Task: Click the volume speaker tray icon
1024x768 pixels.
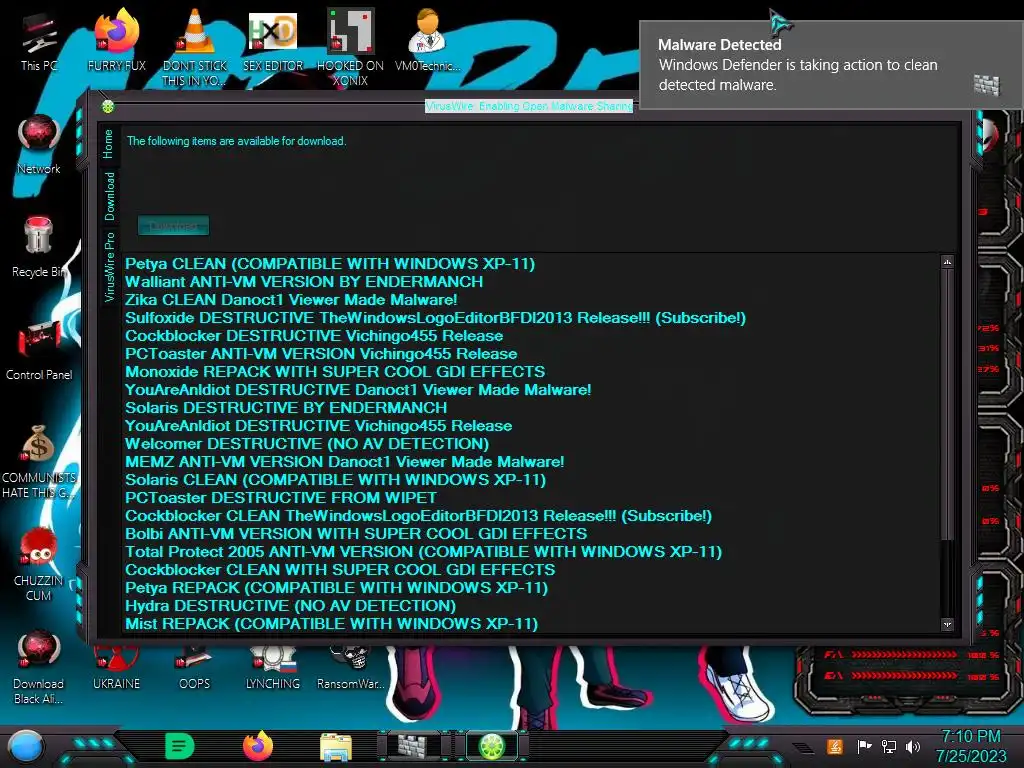Action: 913,746
